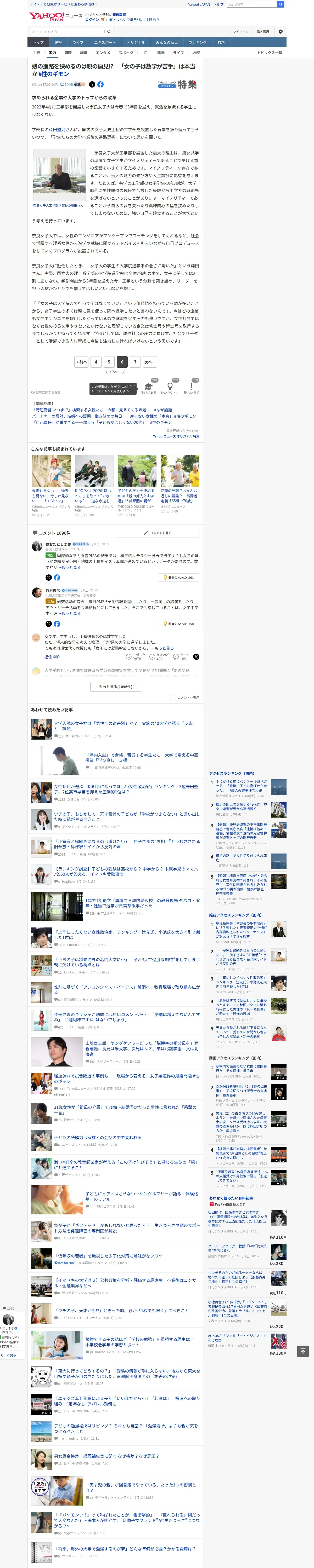Jump to article page 7

point(135,362)
